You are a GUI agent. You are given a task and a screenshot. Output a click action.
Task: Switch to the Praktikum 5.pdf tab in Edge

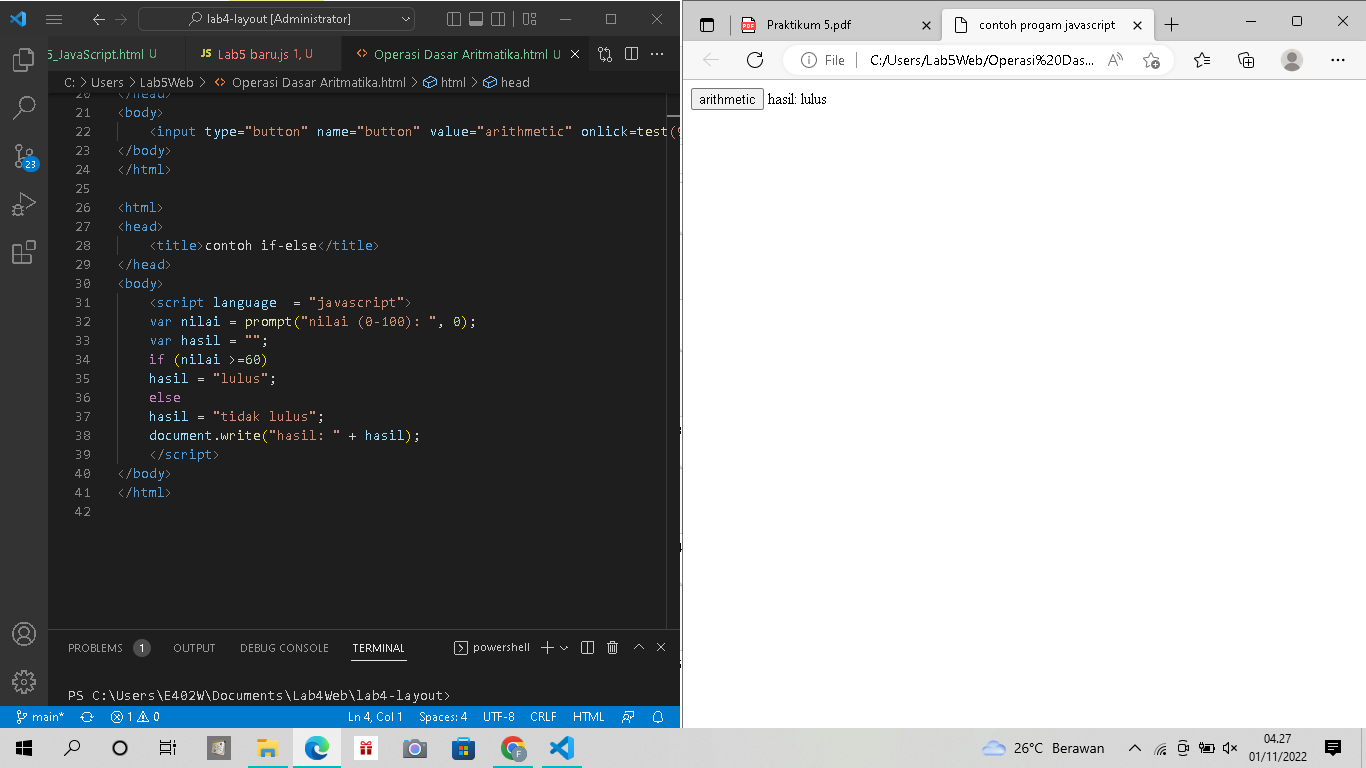click(836, 25)
